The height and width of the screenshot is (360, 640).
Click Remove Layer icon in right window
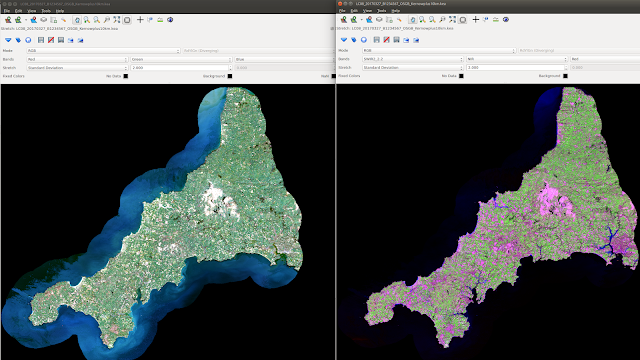(369, 20)
